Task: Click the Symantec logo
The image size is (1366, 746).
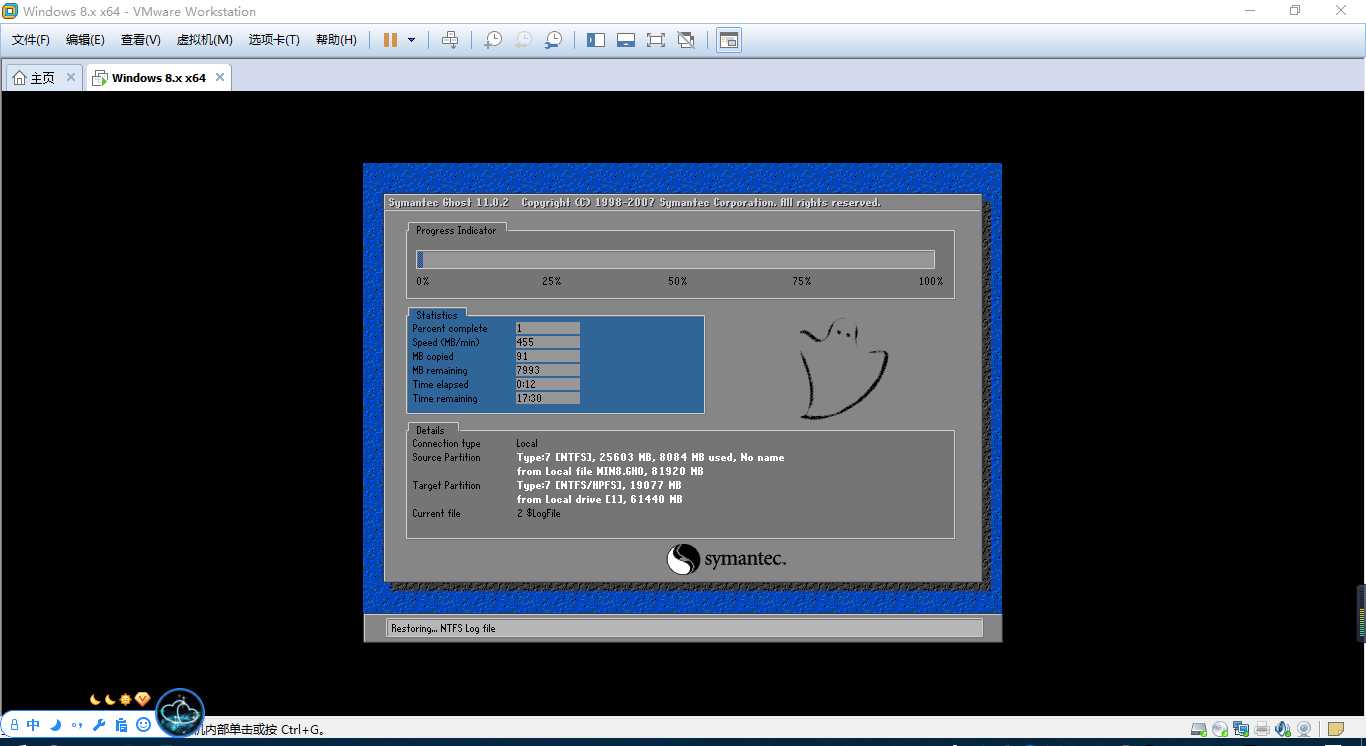Action: [x=727, y=559]
